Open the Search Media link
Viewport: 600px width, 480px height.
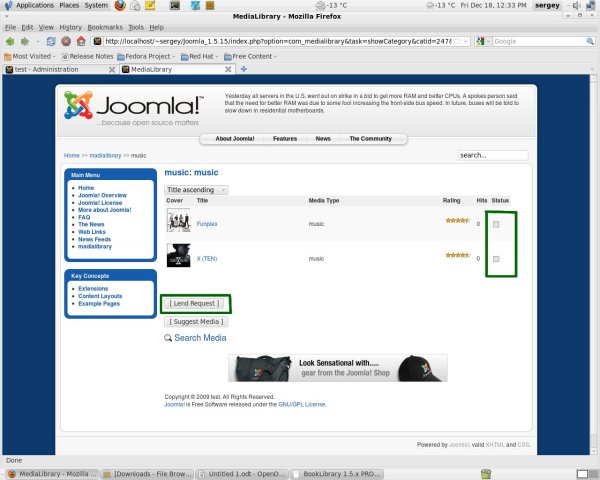pos(200,338)
